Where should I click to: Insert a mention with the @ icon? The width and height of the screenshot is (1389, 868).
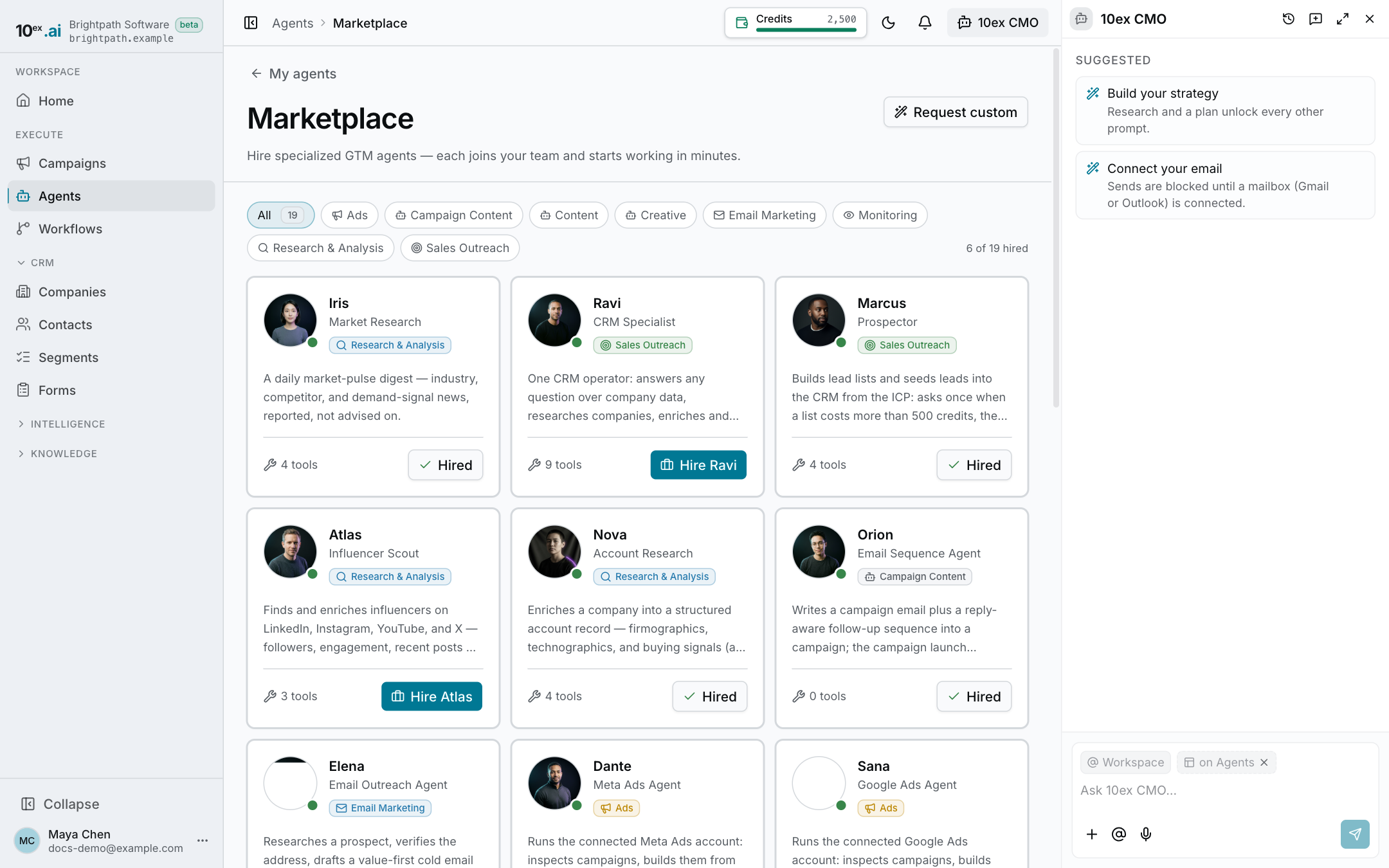pos(1119,835)
